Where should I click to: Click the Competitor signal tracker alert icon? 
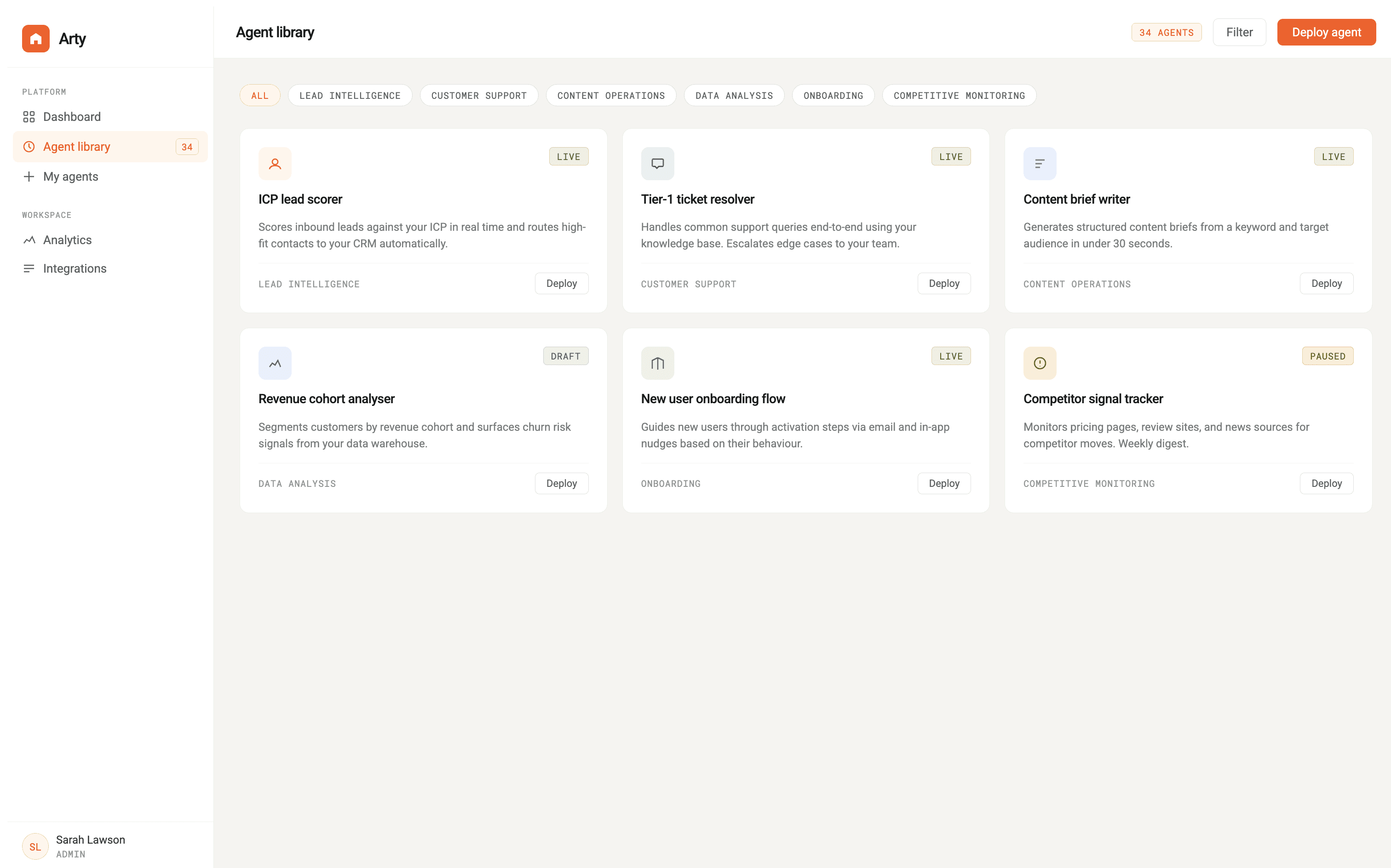1040,363
